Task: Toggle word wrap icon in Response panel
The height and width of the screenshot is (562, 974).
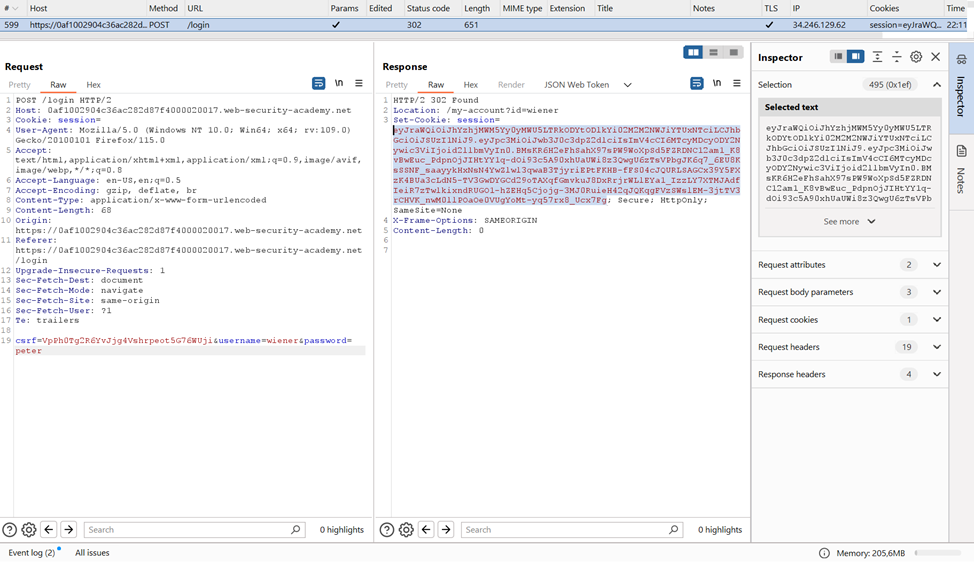Action: click(697, 83)
